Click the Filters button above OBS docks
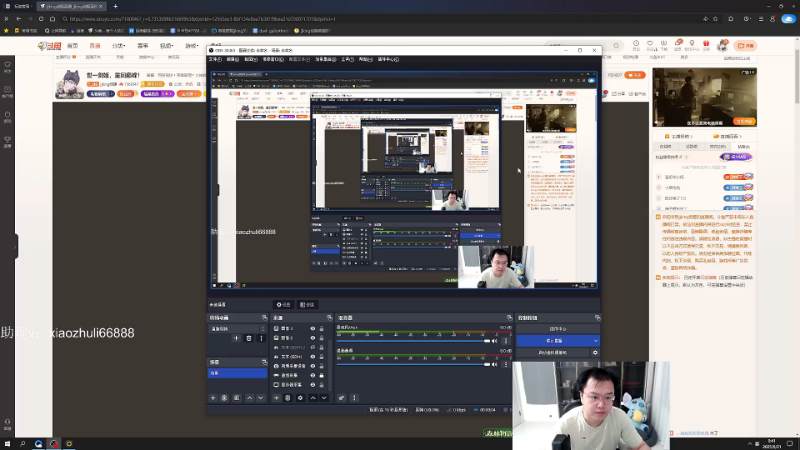Image resolution: width=800 pixels, height=450 pixels. click(307, 305)
